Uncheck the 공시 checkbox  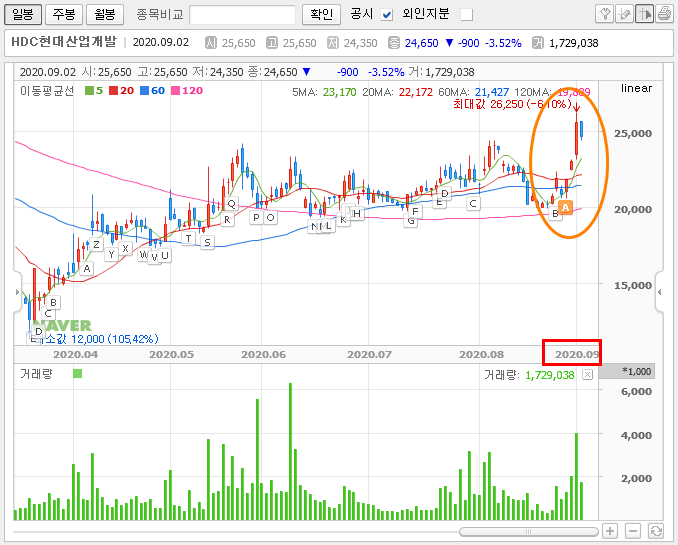pyautogui.click(x=387, y=15)
